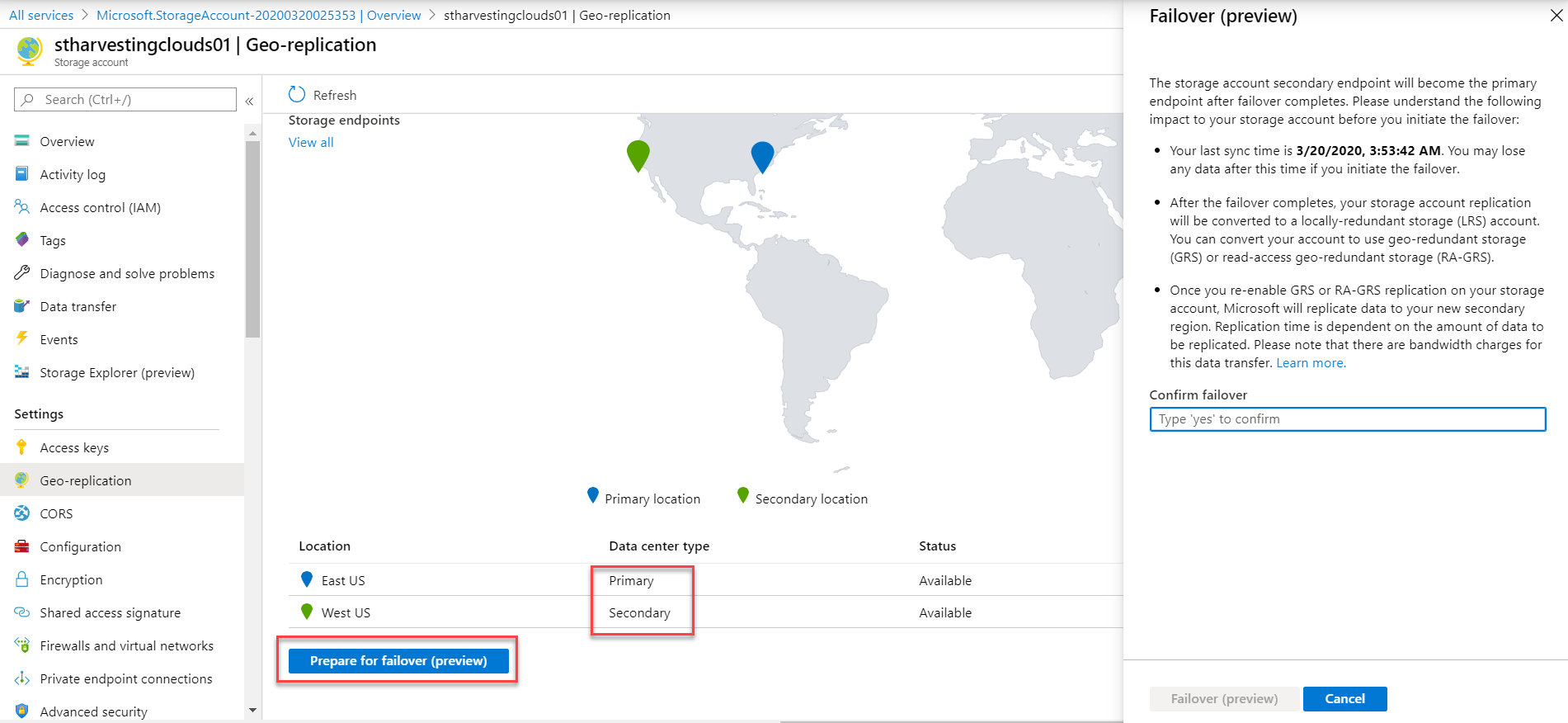
Task: Close the Failover (preview) pane
Action: coord(1556,15)
